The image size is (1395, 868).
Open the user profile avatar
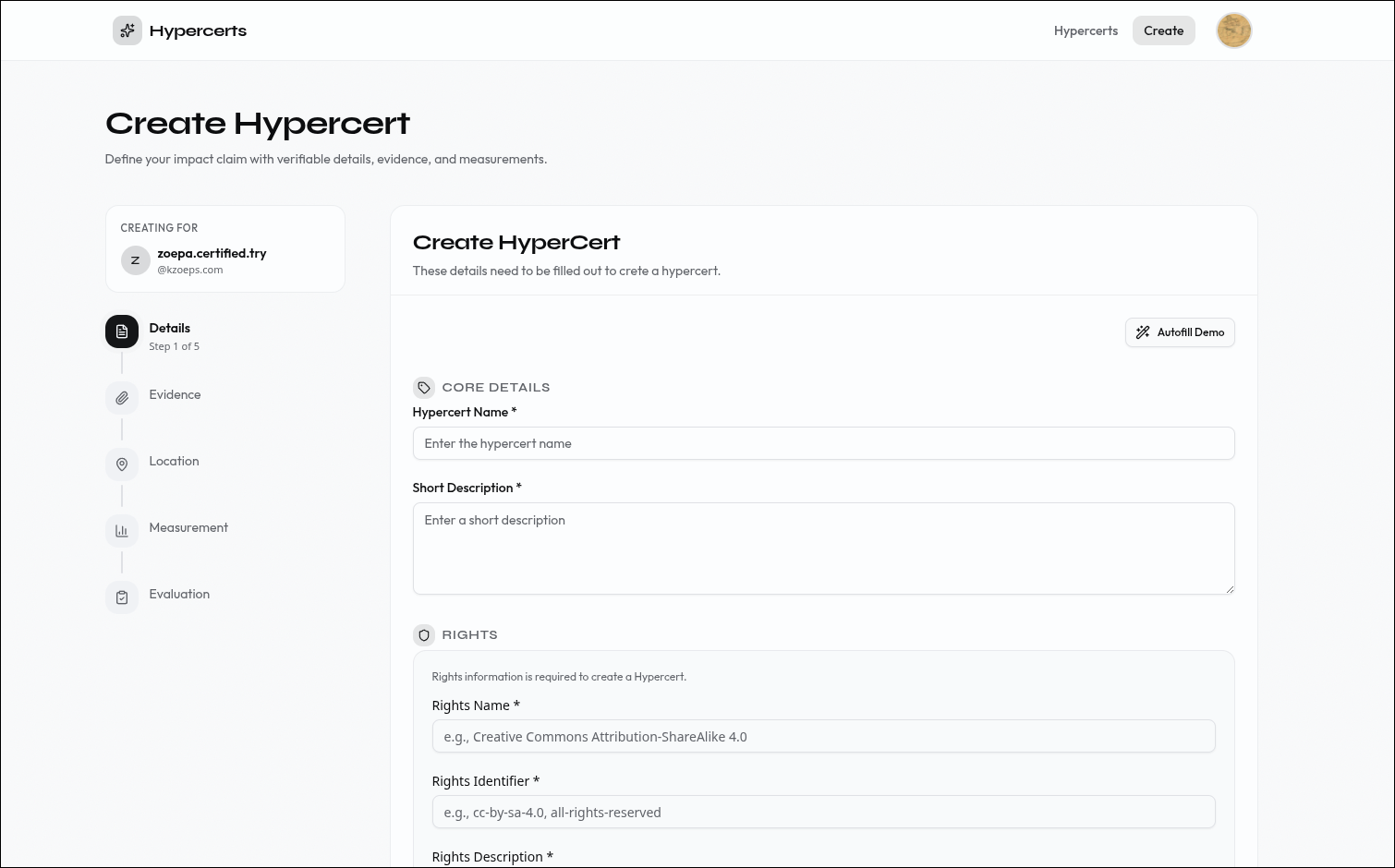[x=1233, y=30]
